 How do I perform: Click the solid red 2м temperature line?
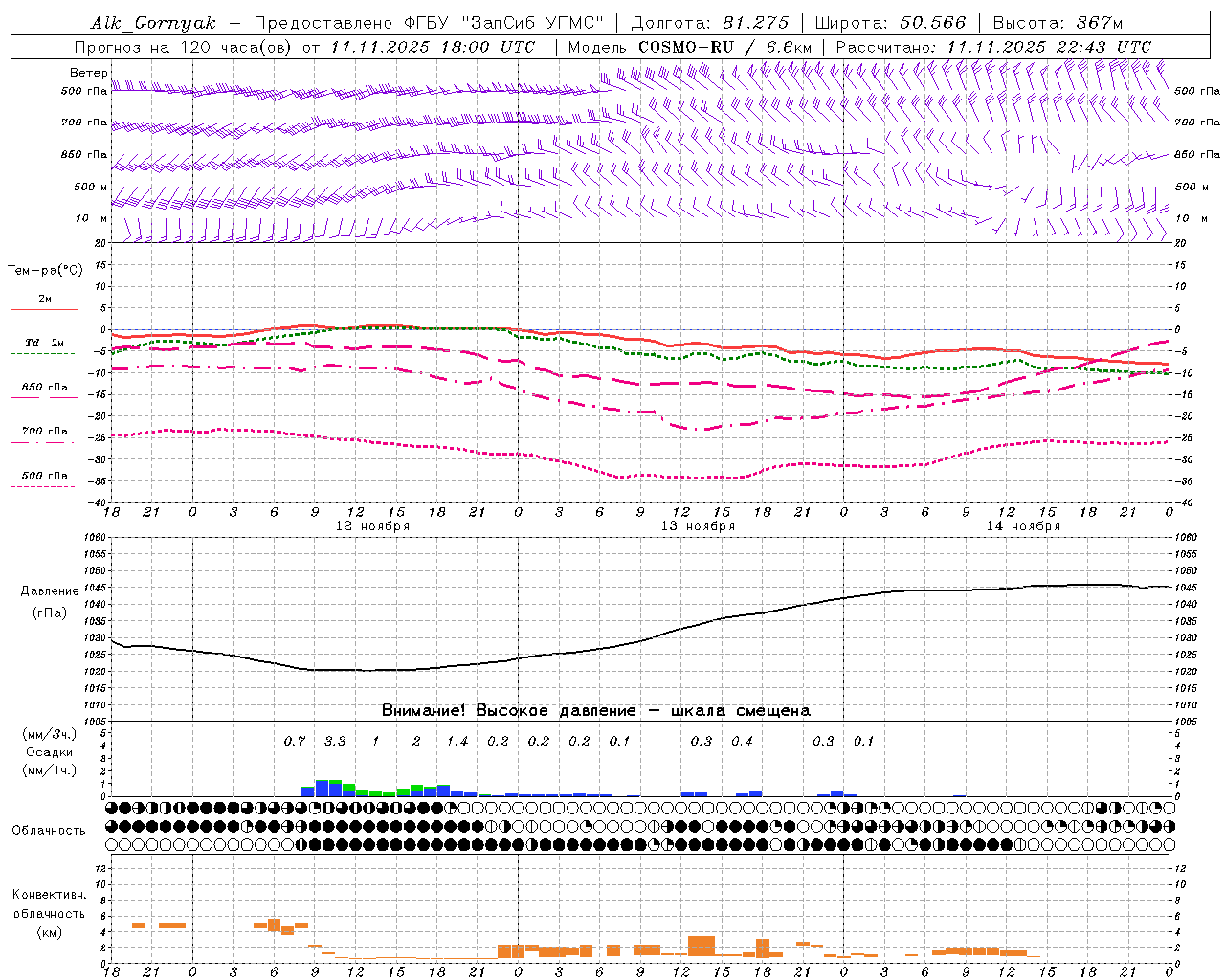639,339
